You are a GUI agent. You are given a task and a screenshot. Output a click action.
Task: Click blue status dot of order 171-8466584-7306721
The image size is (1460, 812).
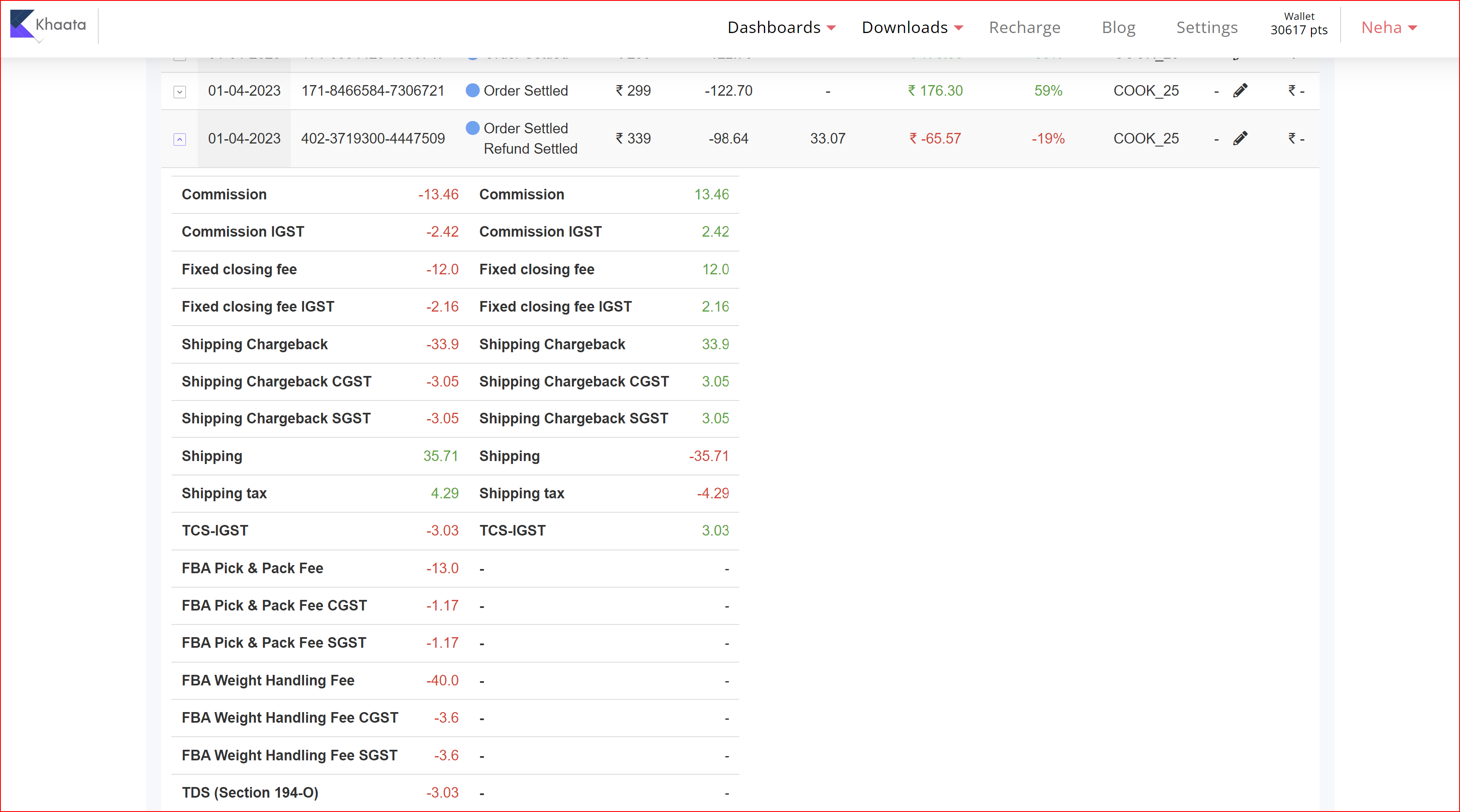472,91
